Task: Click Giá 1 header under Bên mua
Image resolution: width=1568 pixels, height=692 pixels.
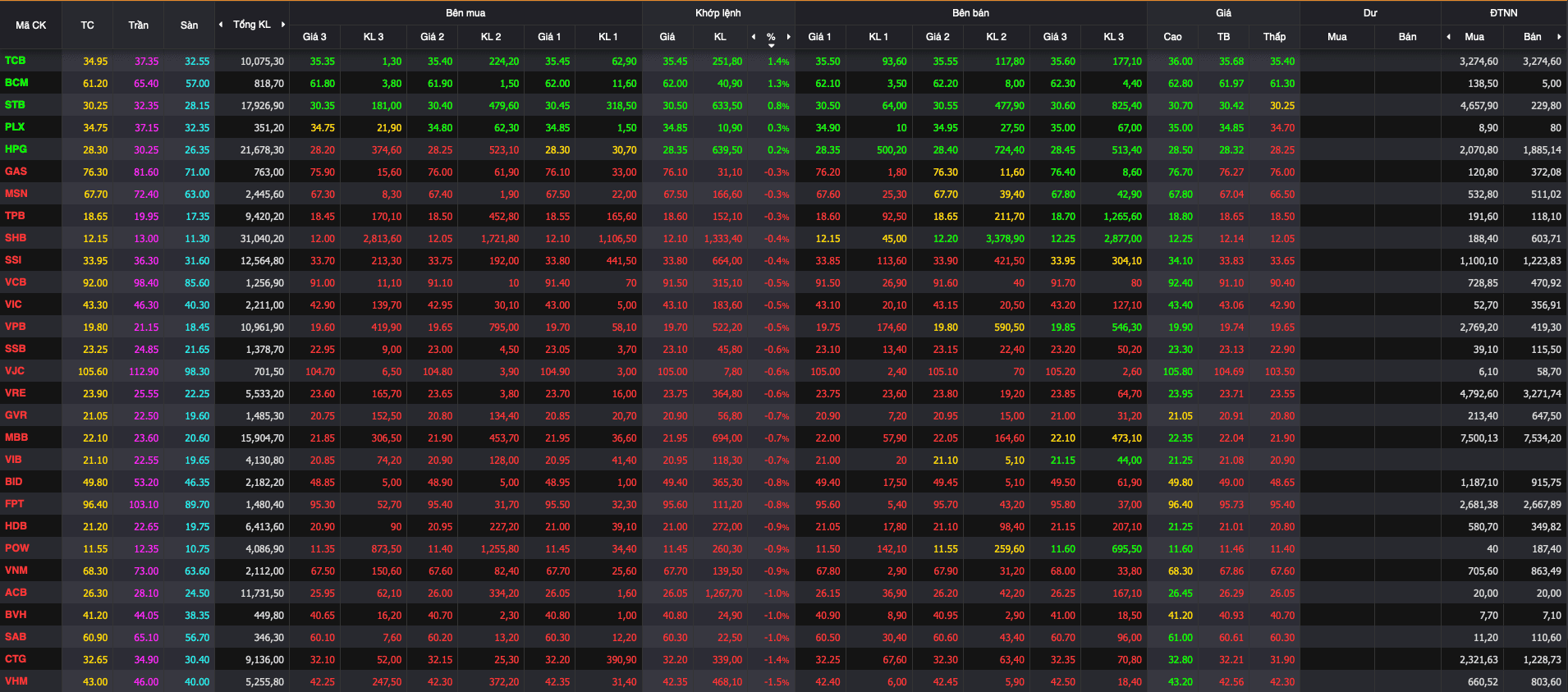Action: pyautogui.click(x=549, y=37)
